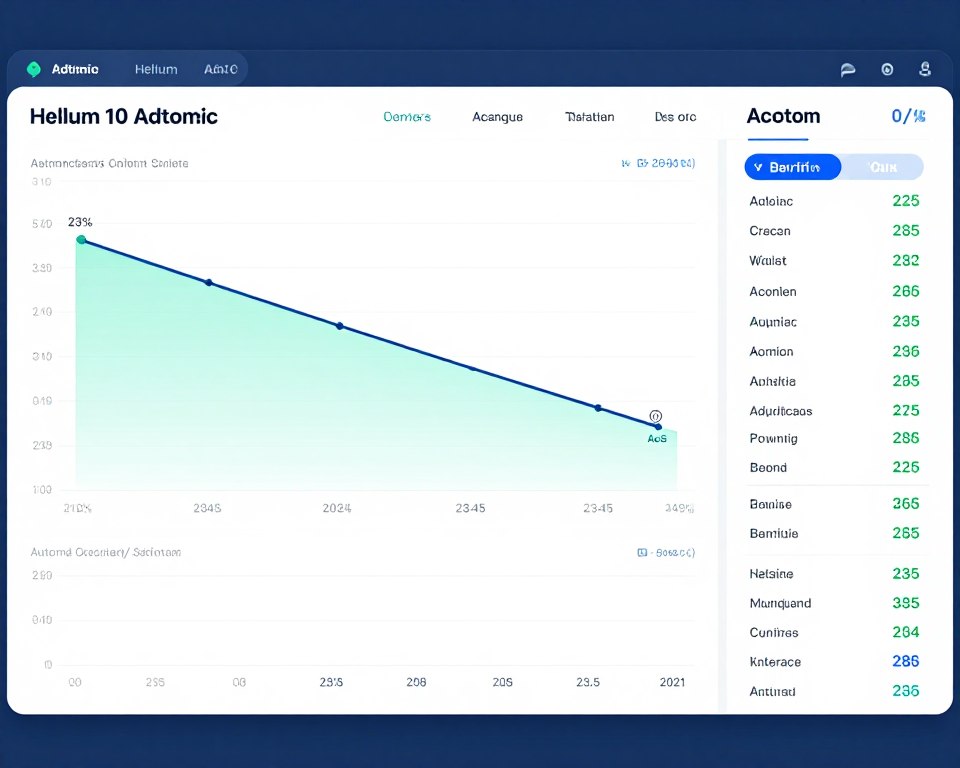The height and width of the screenshot is (768, 960).
Task: Select Crecan in the Acotom list
Action: (768, 231)
